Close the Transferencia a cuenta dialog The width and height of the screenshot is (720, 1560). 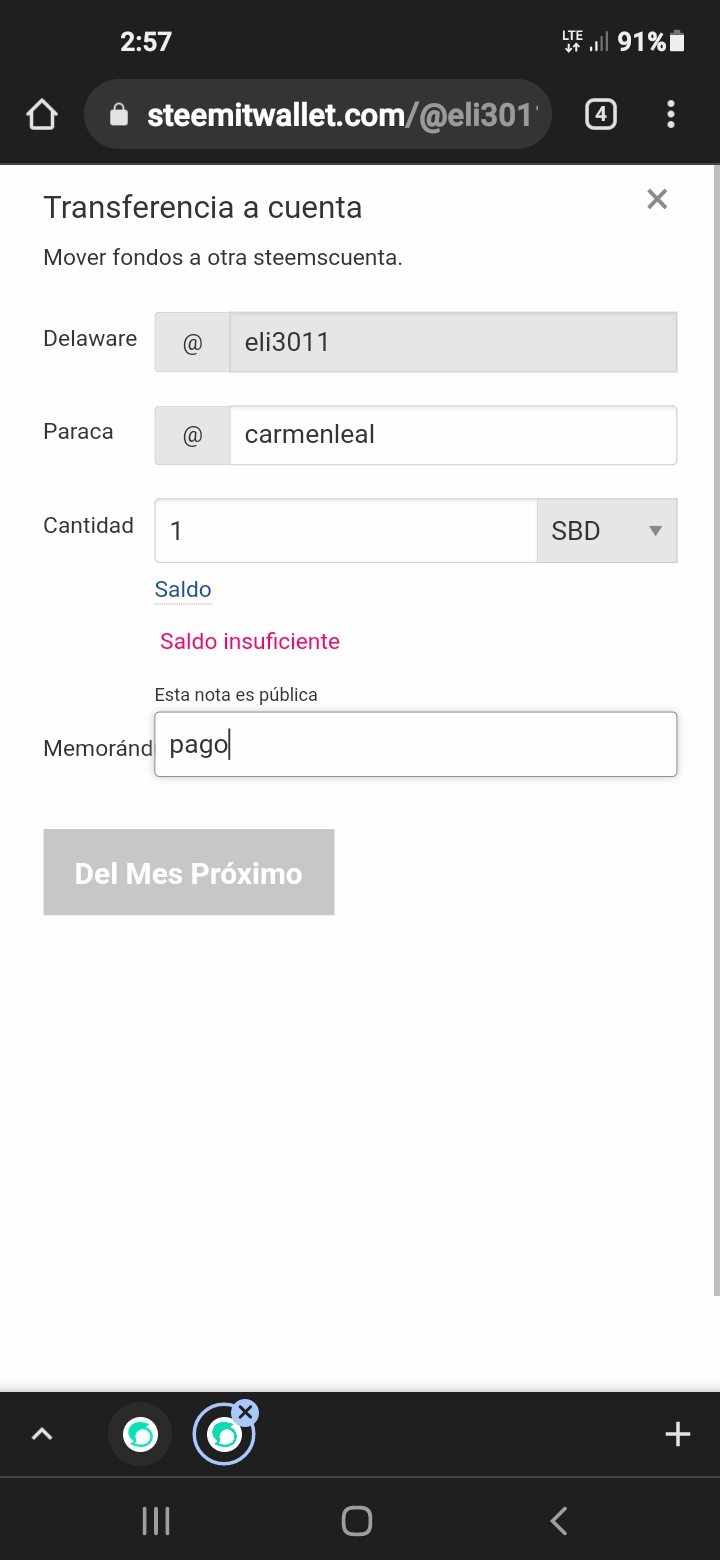pos(657,199)
